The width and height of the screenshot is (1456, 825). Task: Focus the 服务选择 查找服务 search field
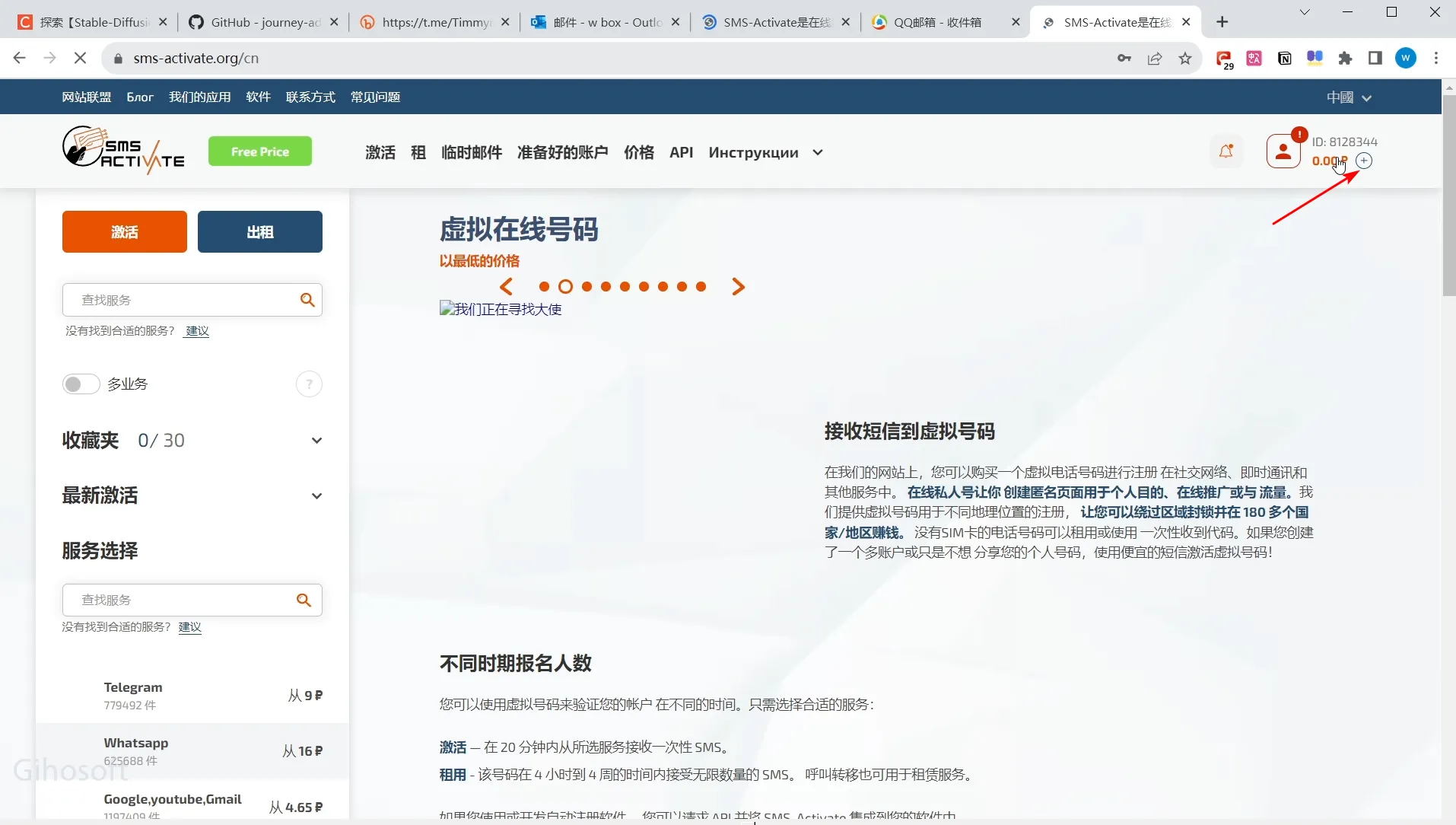(x=192, y=600)
